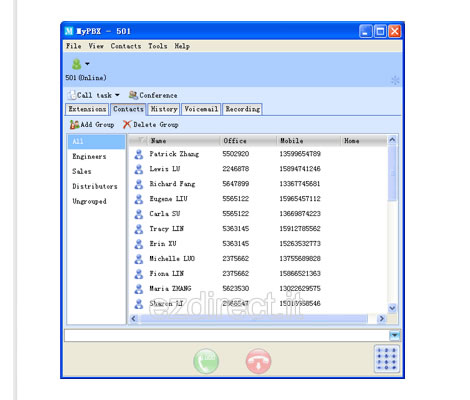Image resolution: width=470 pixels, height=400 pixels.
Task: Open the Conference tool
Action: coord(153,95)
